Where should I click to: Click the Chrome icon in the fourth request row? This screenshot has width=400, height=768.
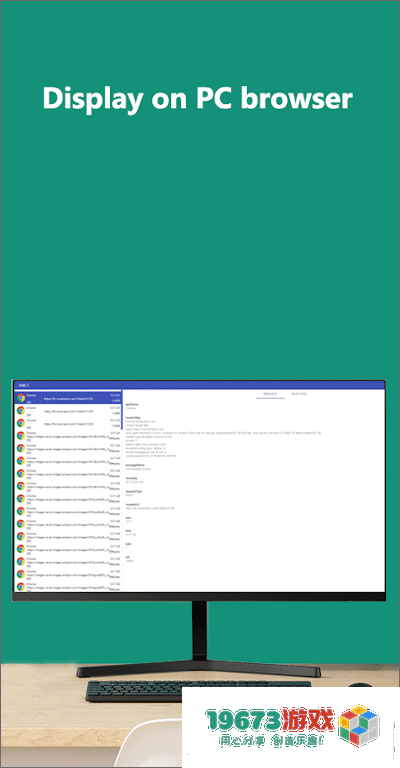[21, 435]
